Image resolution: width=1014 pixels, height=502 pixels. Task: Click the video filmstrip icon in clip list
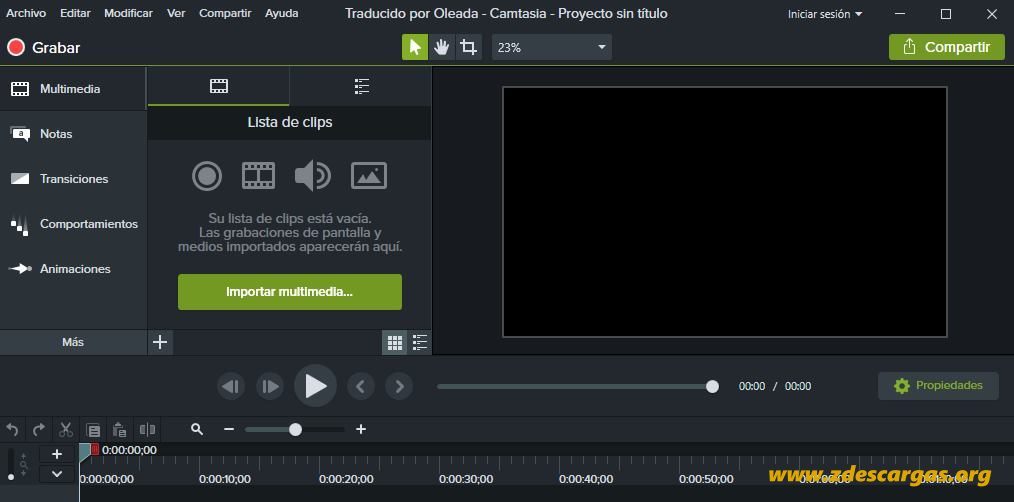pyautogui.click(x=259, y=176)
